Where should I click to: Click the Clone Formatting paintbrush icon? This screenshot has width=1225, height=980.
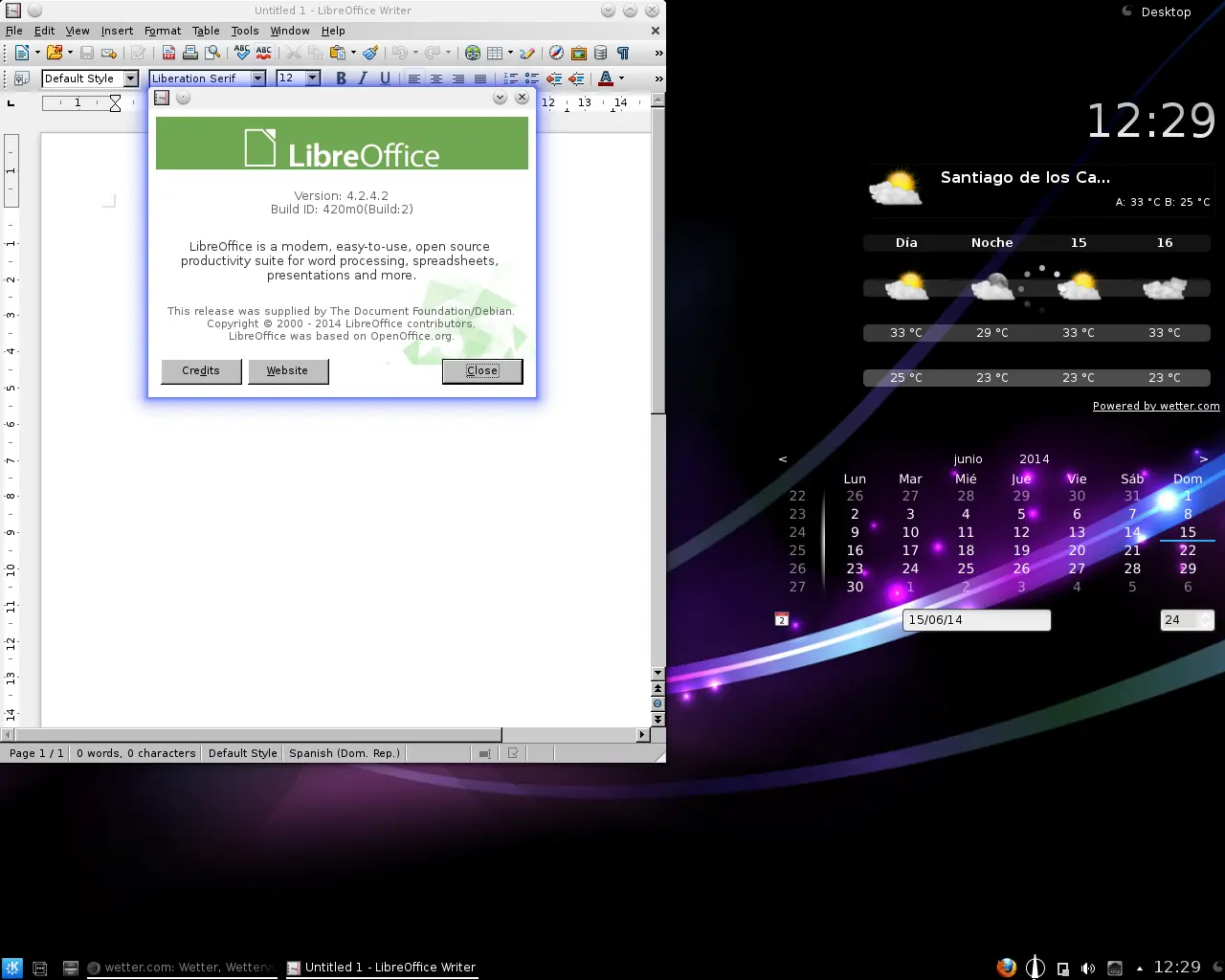pos(370,53)
